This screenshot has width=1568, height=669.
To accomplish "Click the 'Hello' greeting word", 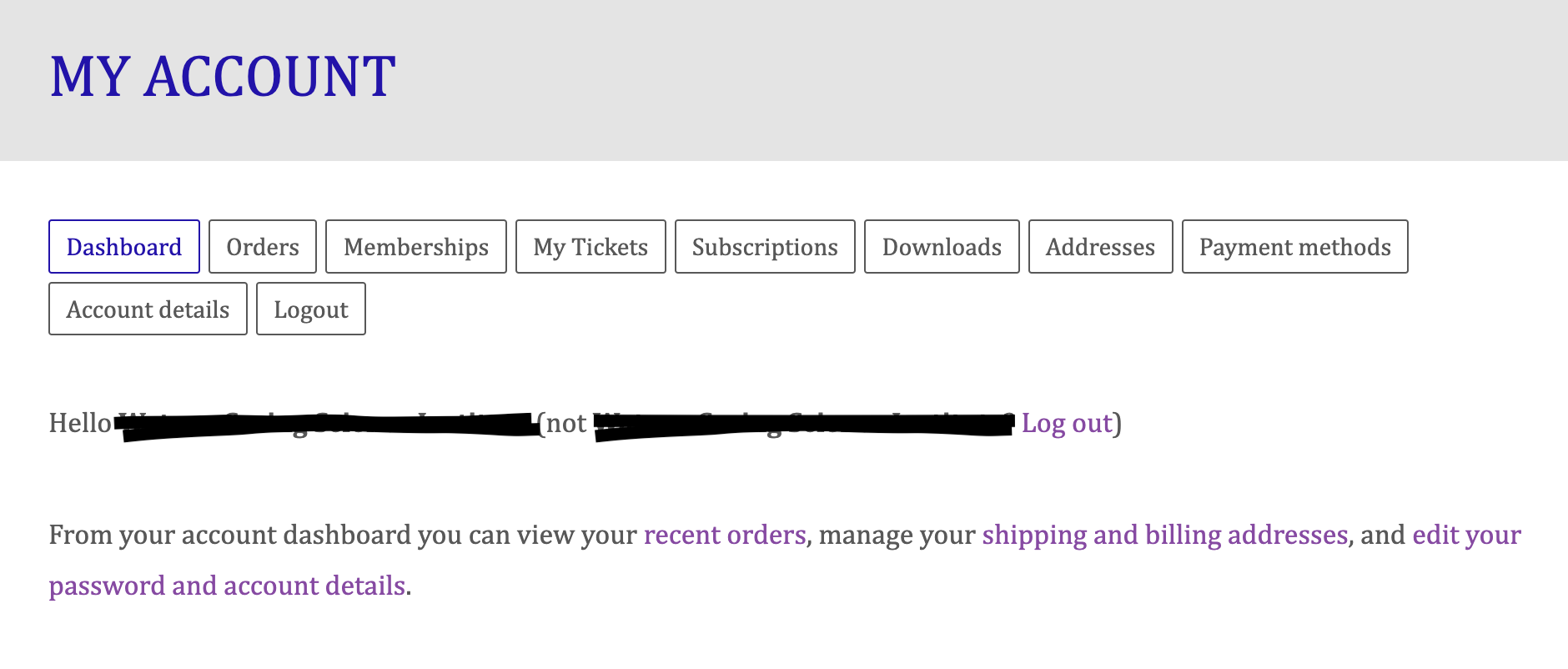I will pos(80,424).
